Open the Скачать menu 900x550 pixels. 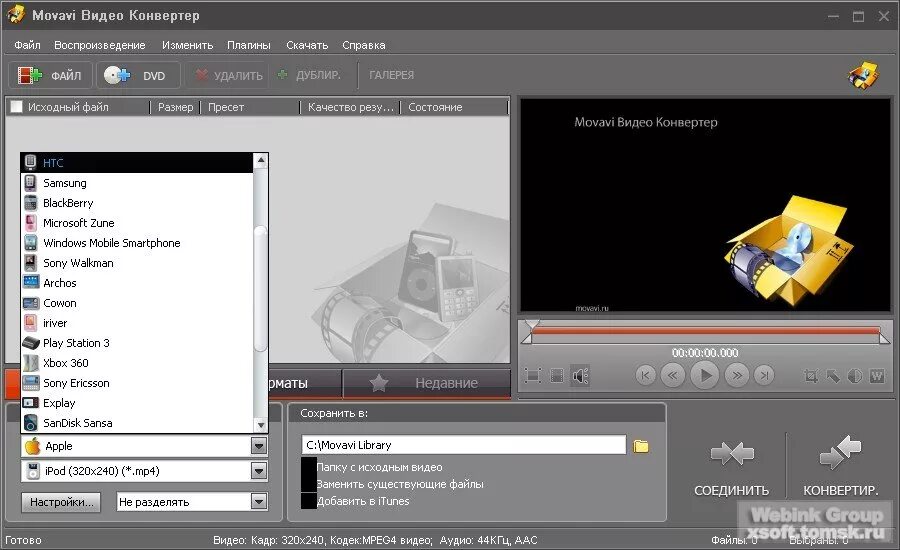point(307,45)
